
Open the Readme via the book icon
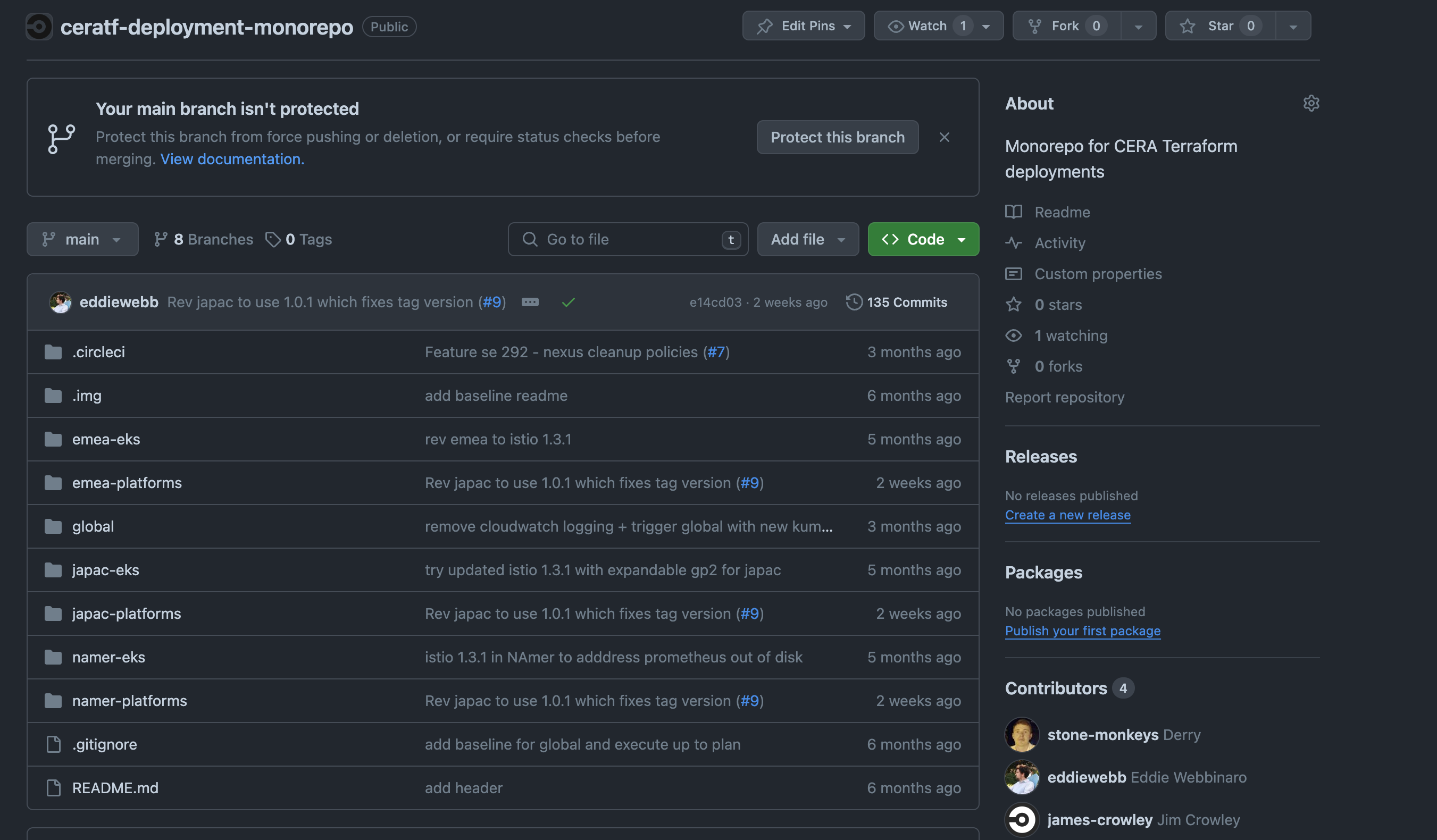tap(1062, 212)
